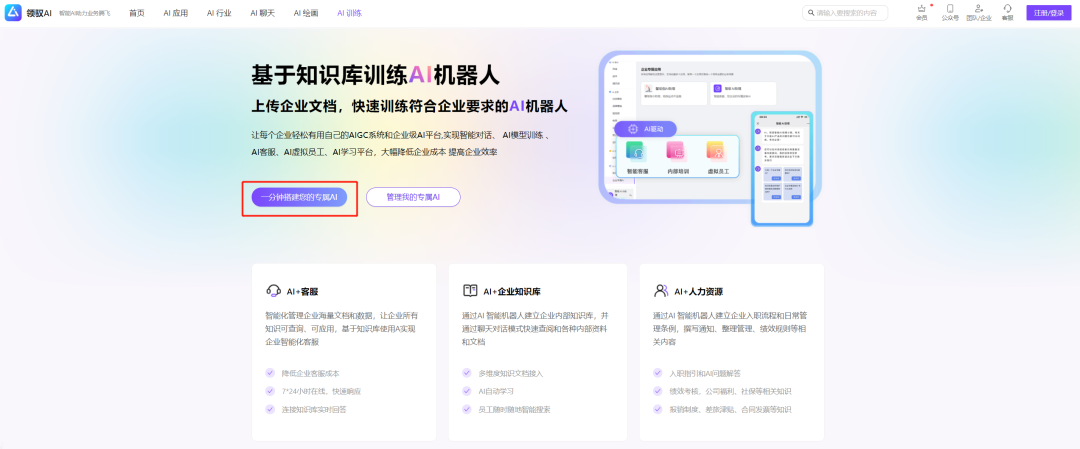Viewport: 1080px width, 449px height.
Task: Click the hero illustration of AI驱动 dashboard
Action: pyautogui.click(x=710, y=138)
